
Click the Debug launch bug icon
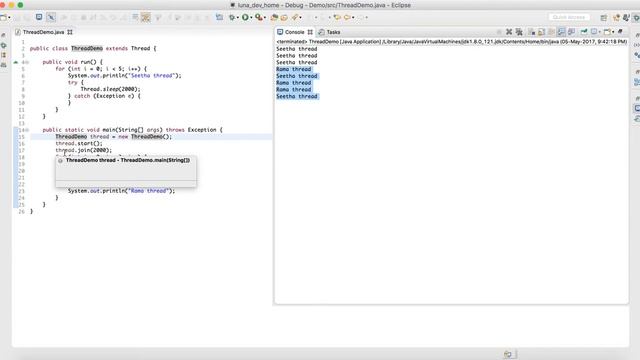tap(232, 17)
